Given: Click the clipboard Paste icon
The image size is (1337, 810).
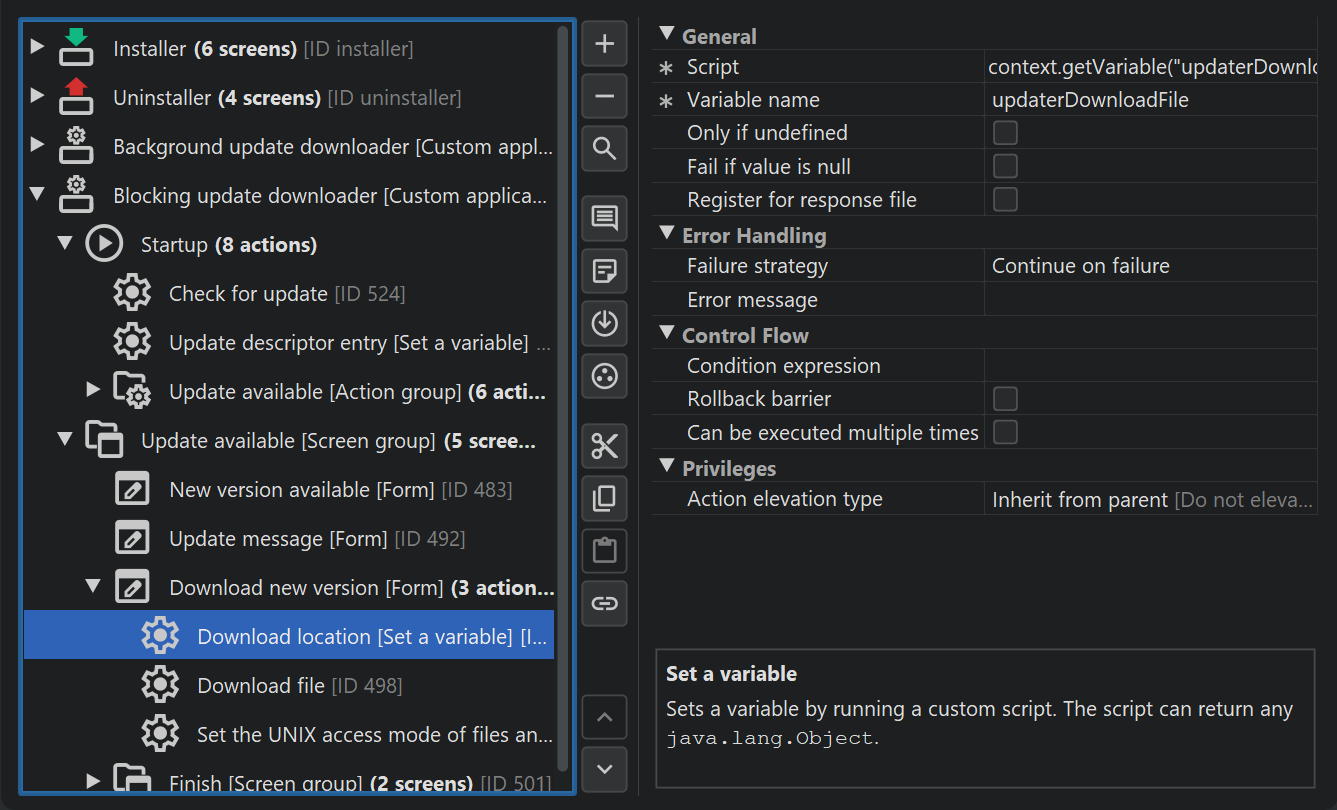Looking at the screenshot, I should (x=604, y=550).
